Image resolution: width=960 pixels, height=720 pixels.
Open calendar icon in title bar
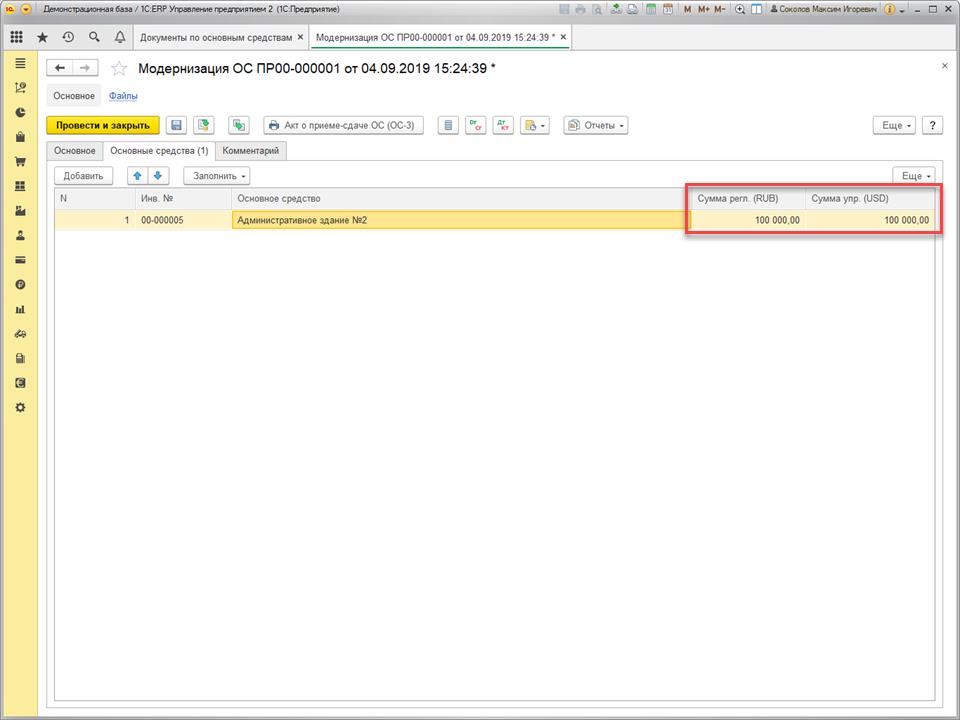coord(668,9)
